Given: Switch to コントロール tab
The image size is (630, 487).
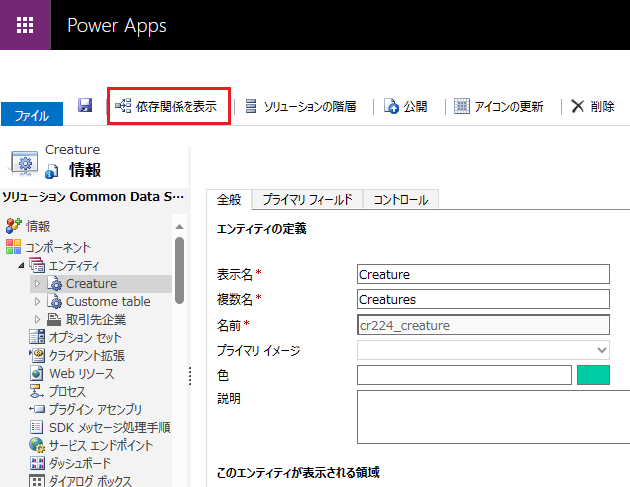Looking at the screenshot, I should pyautogui.click(x=400, y=200).
